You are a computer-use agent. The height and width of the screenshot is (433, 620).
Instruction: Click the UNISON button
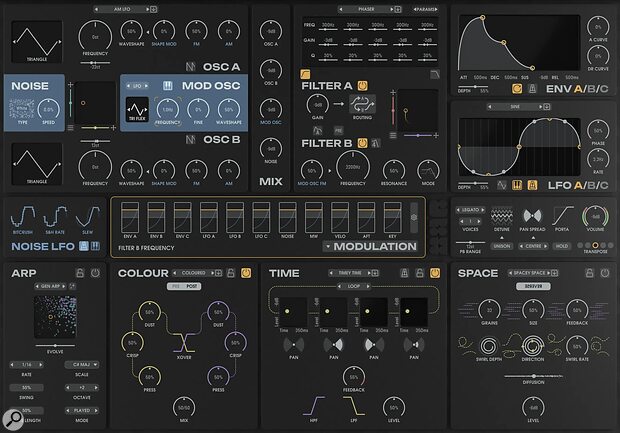[x=501, y=246]
